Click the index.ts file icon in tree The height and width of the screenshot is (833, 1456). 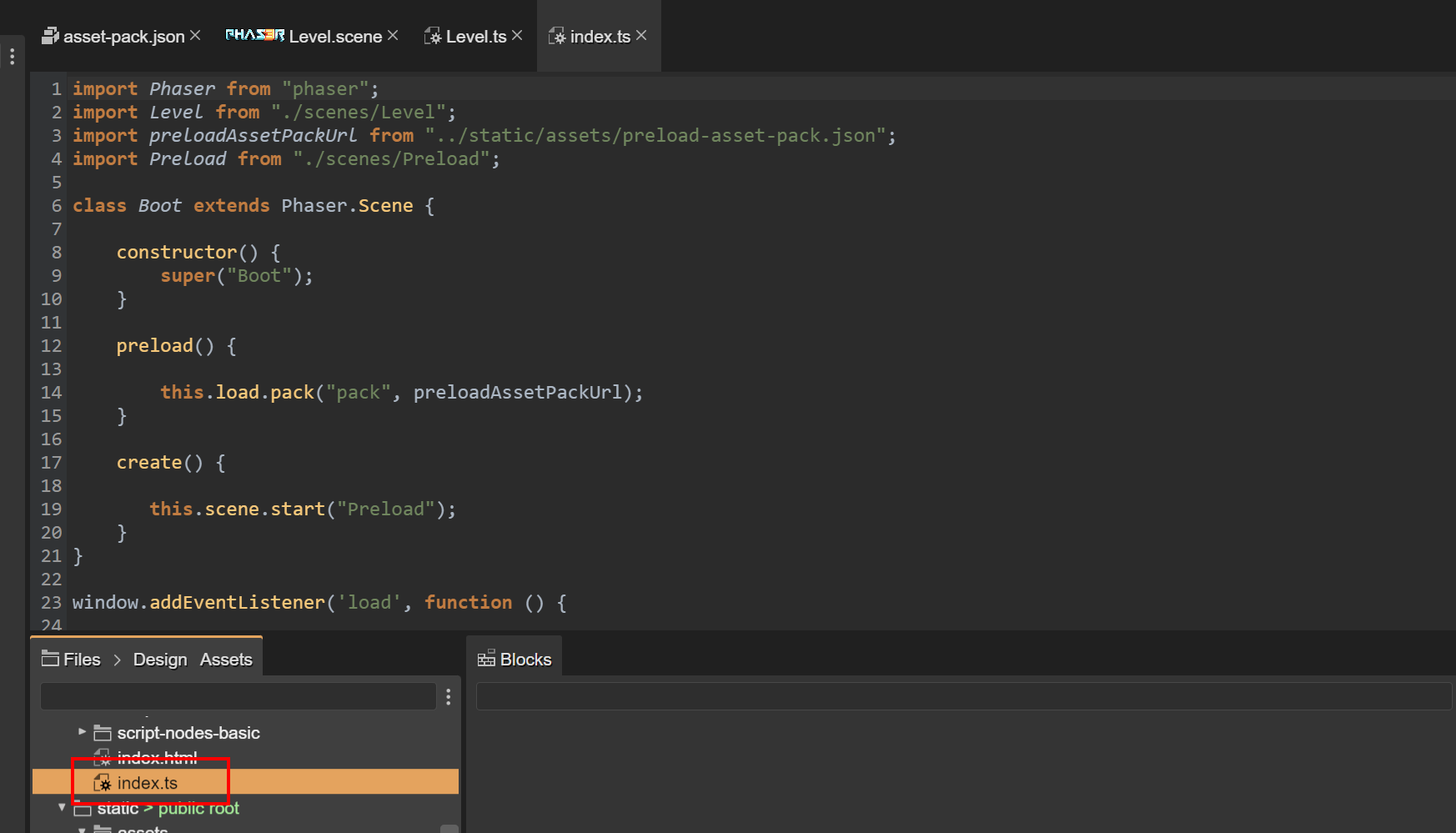pyautogui.click(x=102, y=783)
